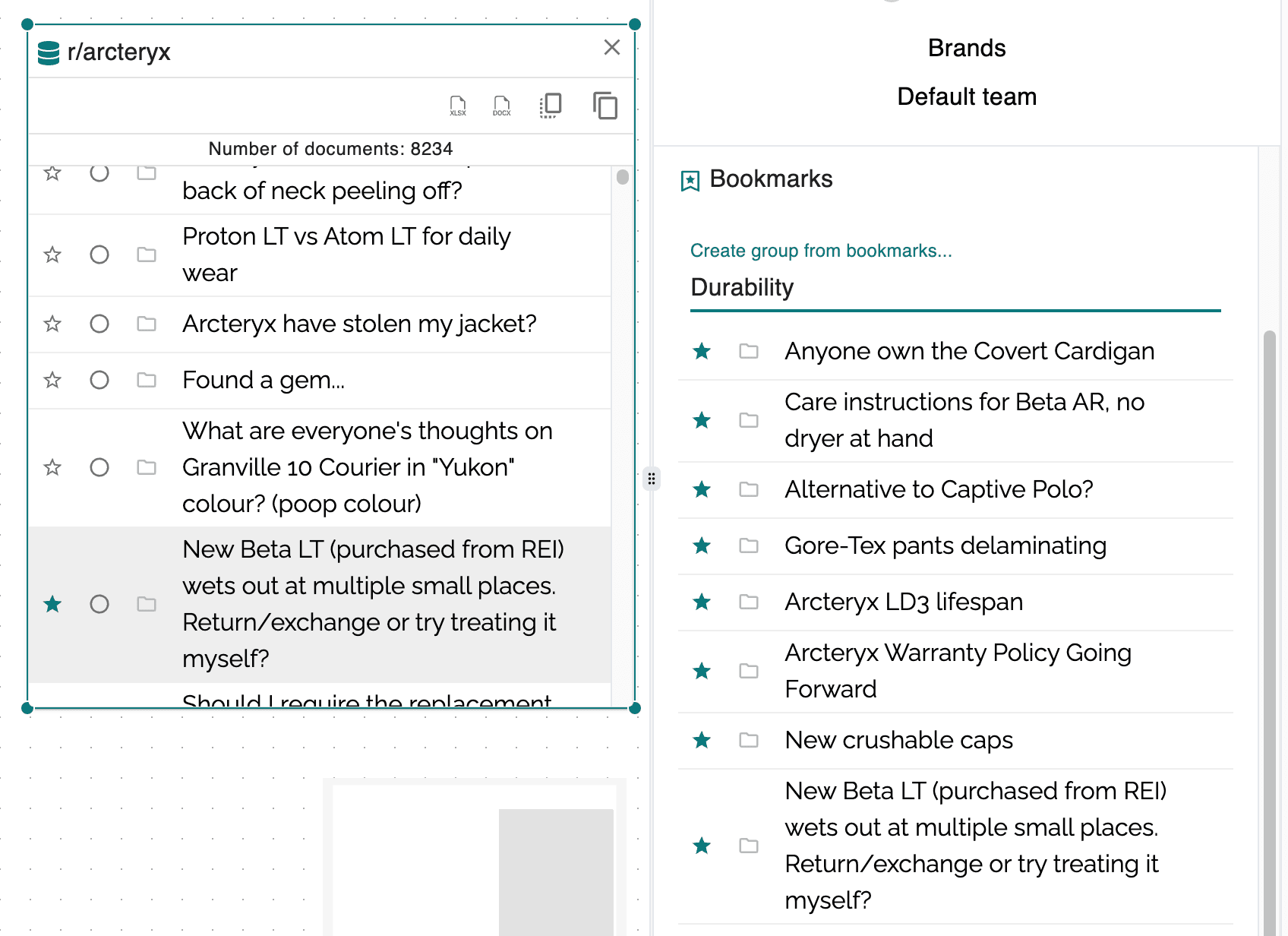Unbookmark 'Anyone own the Covert Cardigan'

(x=702, y=351)
